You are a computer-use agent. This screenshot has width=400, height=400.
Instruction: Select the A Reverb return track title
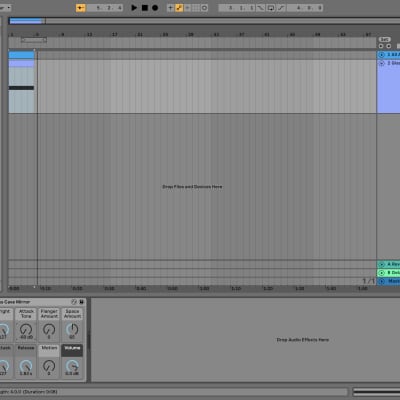(x=393, y=264)
